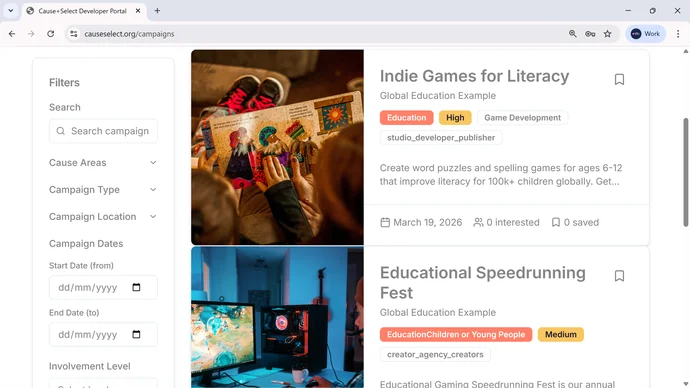Expand the Campaign Type filter
This screenshot has height=388, width=690.
(103, 190)
